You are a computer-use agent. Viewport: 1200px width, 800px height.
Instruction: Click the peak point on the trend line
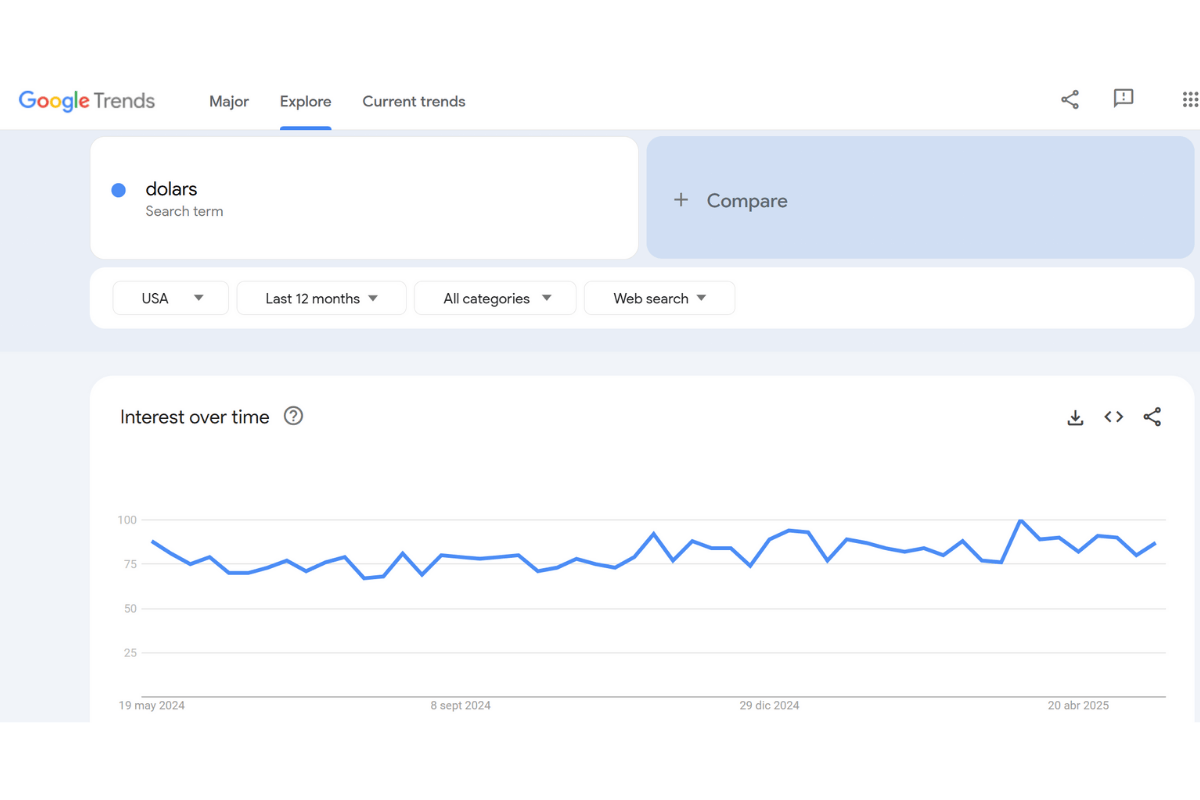click(1022, 520)
